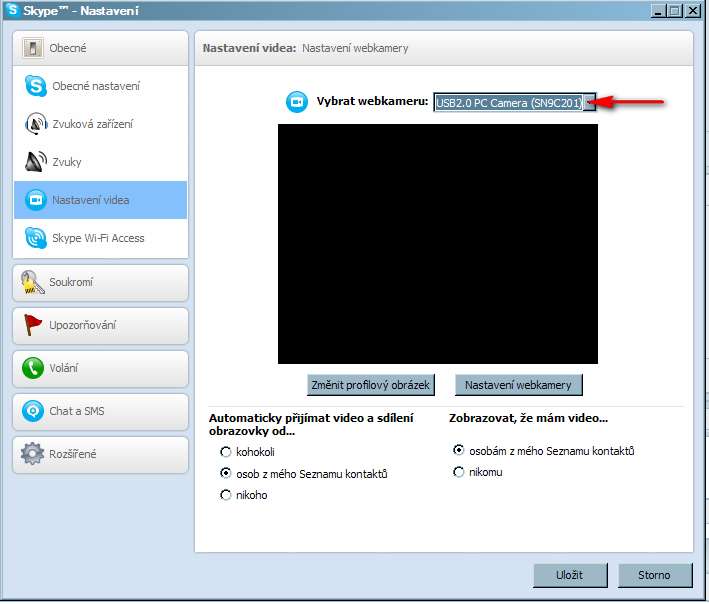Choose nikomu under Zobrazovat, že mám video
The width and height of the screenshot is (709, 604).
(x=459, y=472)
